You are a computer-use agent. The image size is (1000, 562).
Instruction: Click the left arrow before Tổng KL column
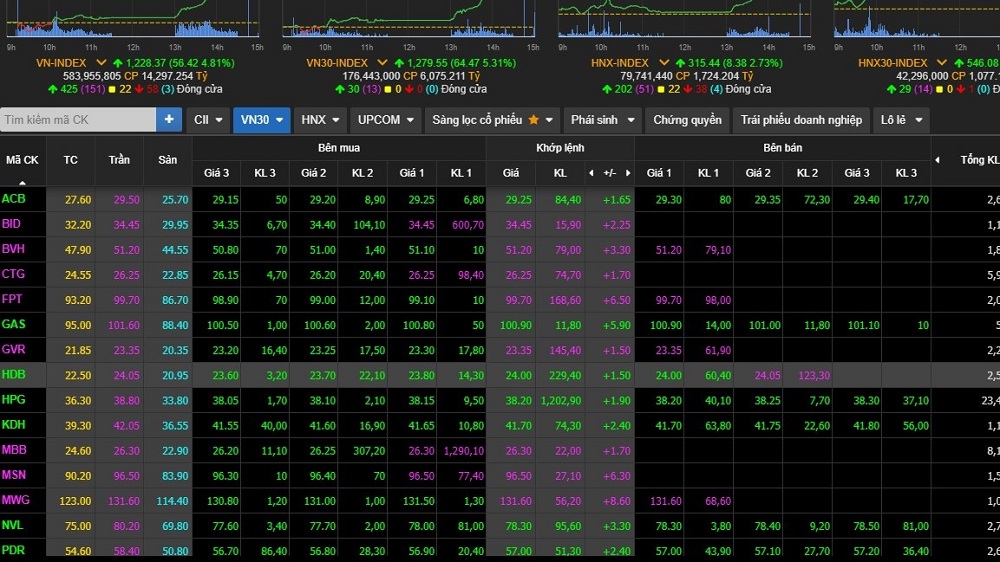click(938, 160)
